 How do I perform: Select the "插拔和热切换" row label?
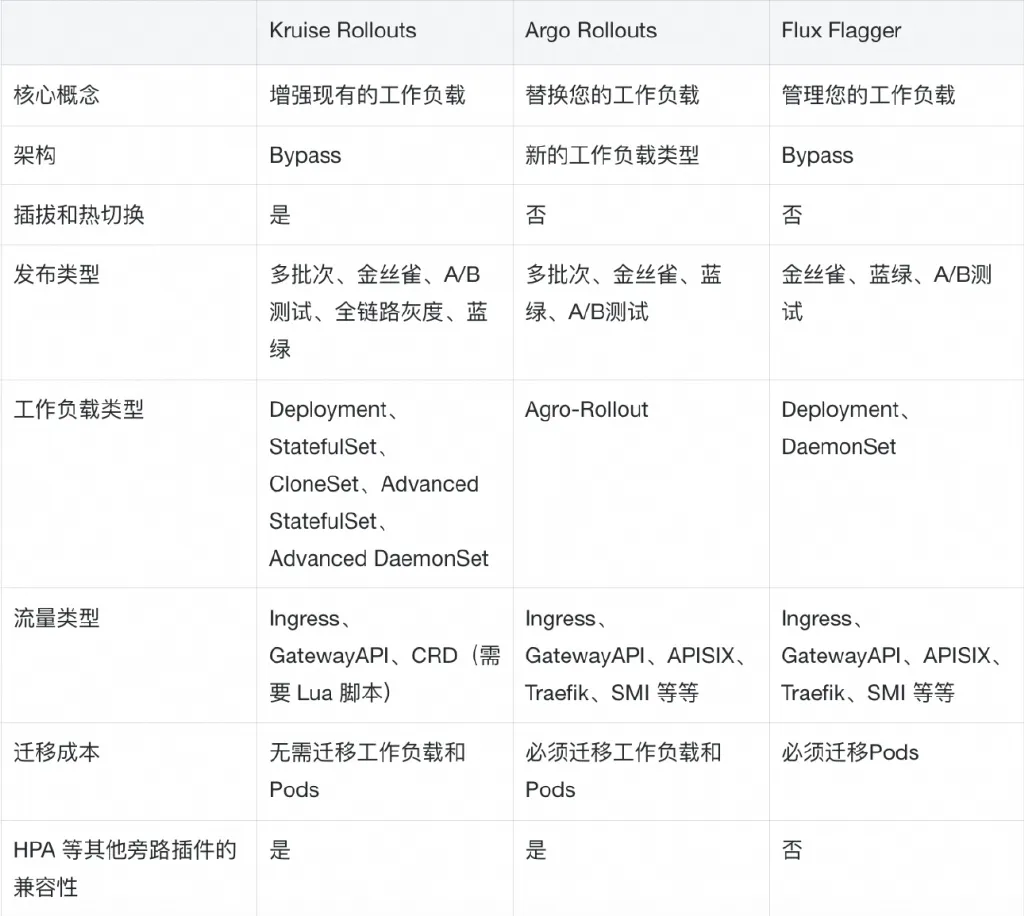coord(79,215)
